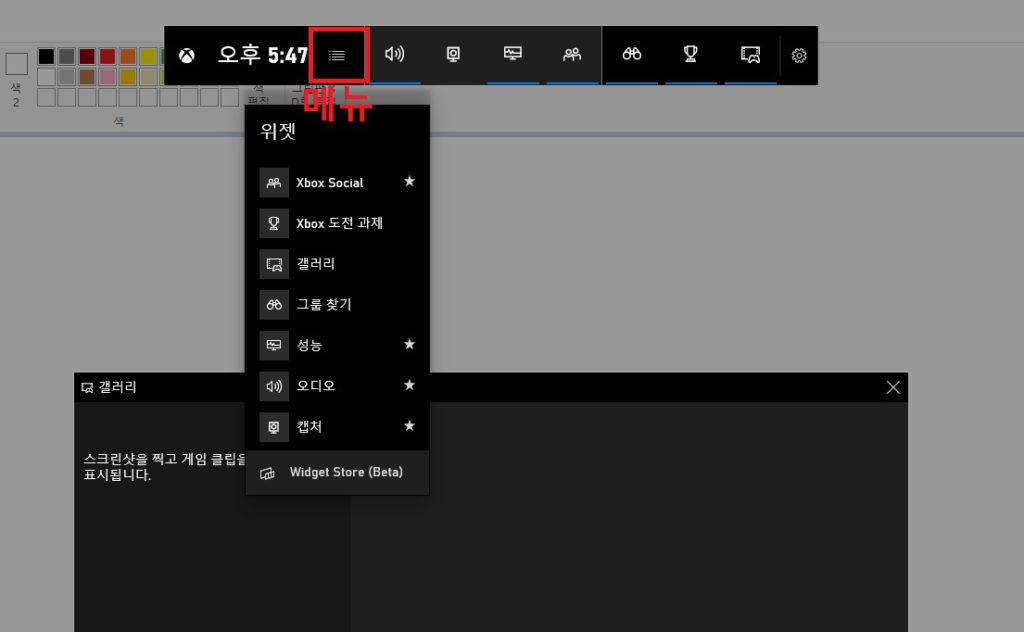Select 그룹 찾기 in widget menu
The image size is (1024, 632).
click(x=337, y=304)
